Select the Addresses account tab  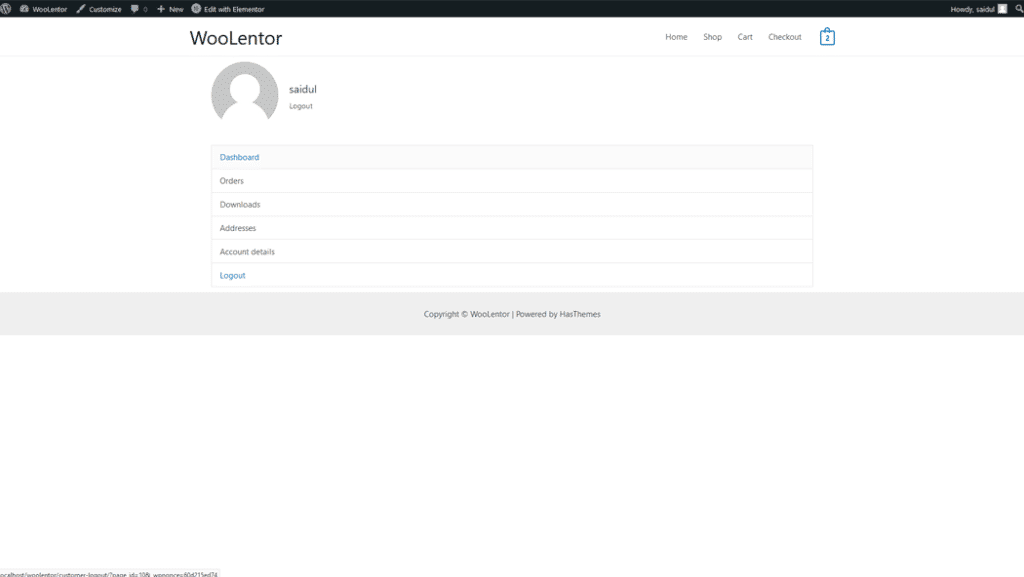(x=512, y=228)
